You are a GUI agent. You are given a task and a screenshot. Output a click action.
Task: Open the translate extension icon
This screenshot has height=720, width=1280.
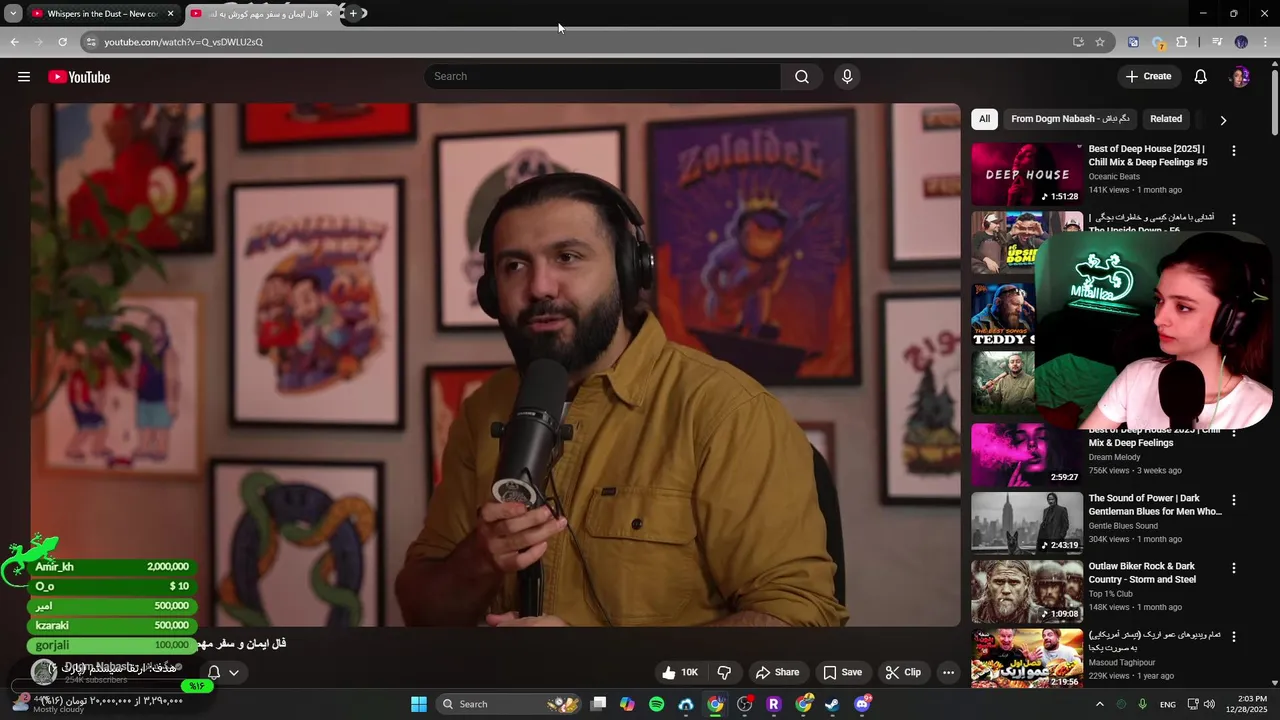pos(1133,42)
